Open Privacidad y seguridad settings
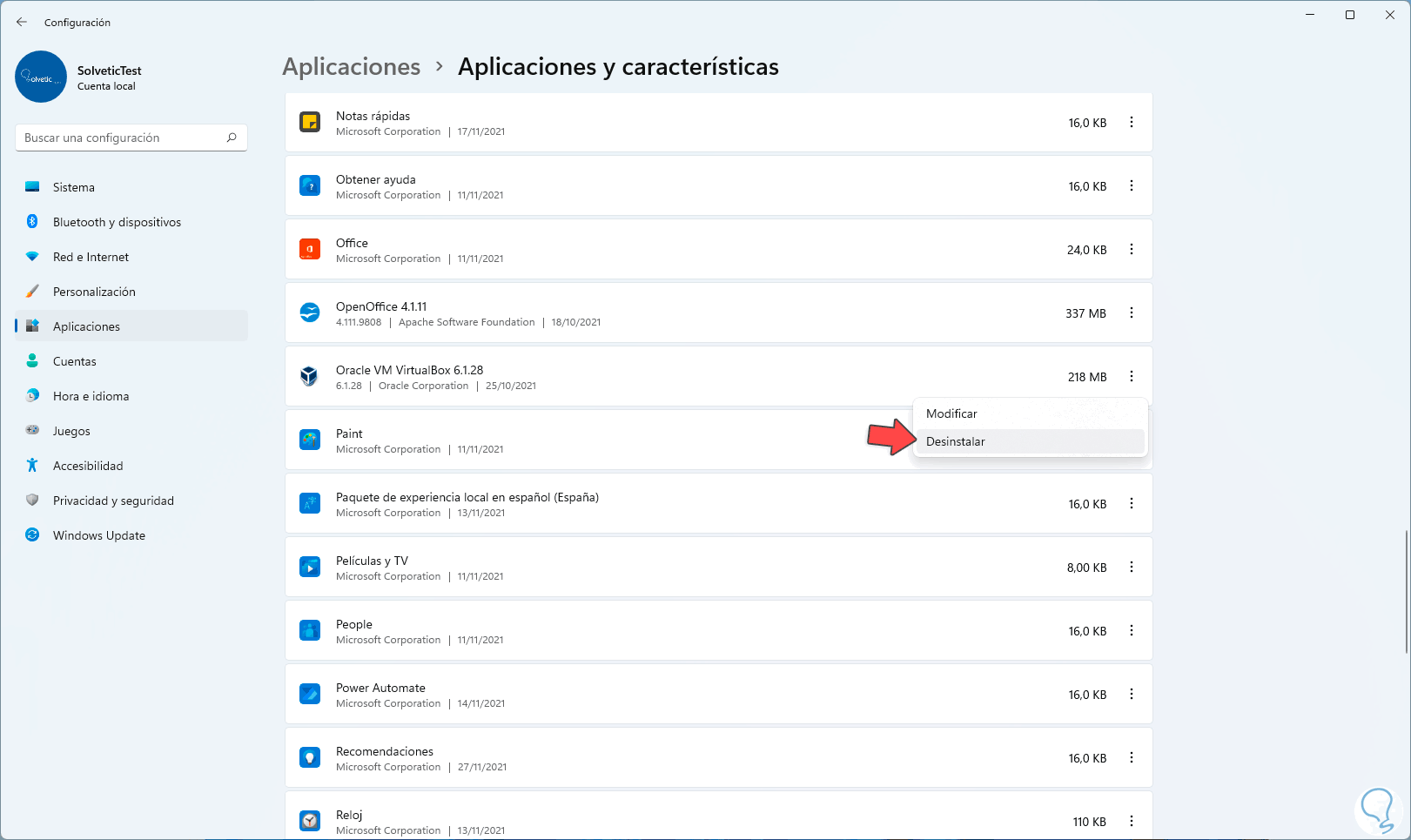Image resolution: width=1411 pixels, height=840 pixels. click(113, 501)
